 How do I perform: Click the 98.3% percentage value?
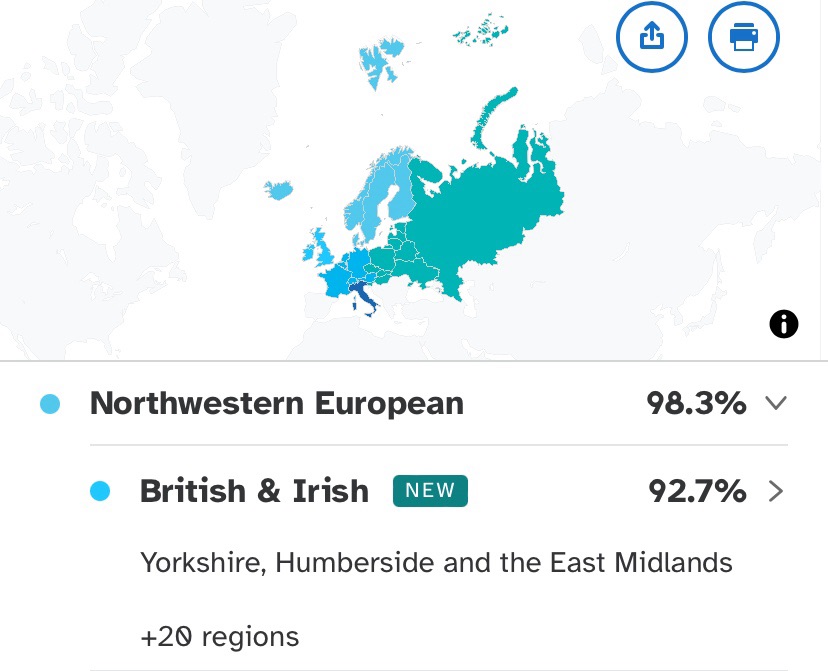696,403
